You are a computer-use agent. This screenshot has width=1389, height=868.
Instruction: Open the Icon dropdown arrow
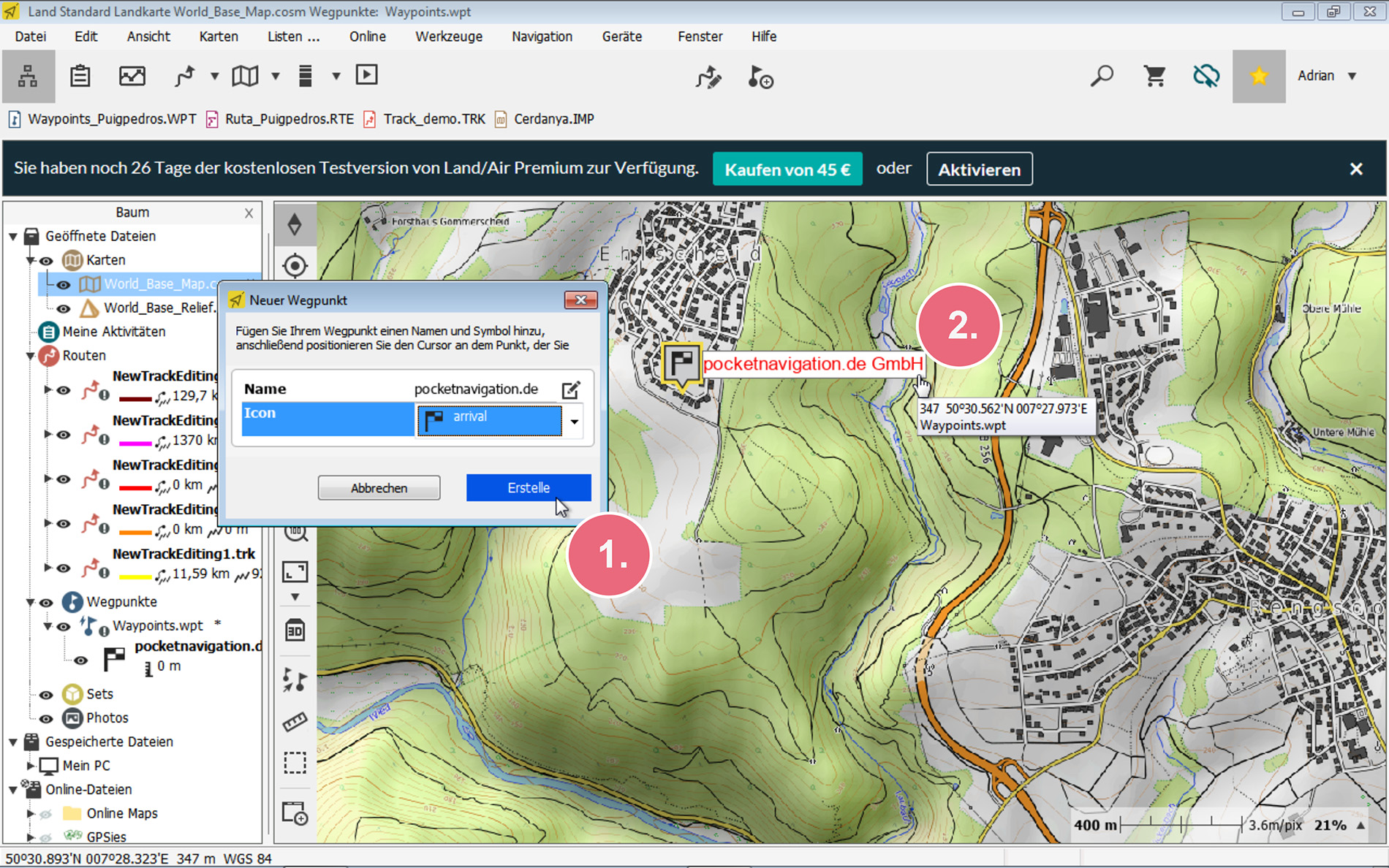coord(575,422)
